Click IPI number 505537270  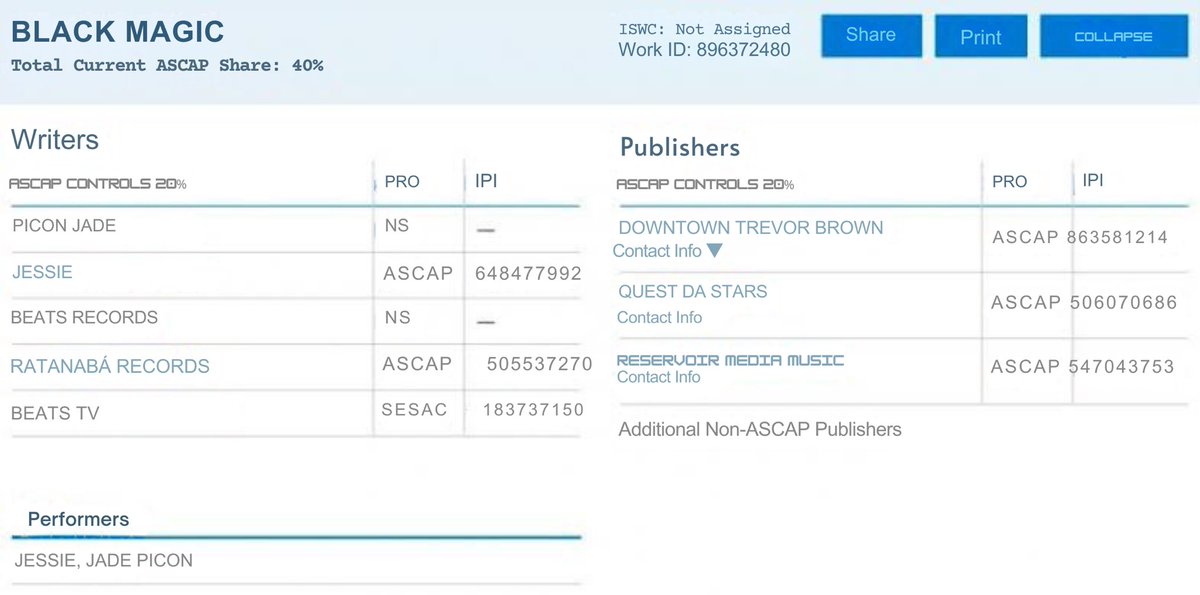coord(540,364)
